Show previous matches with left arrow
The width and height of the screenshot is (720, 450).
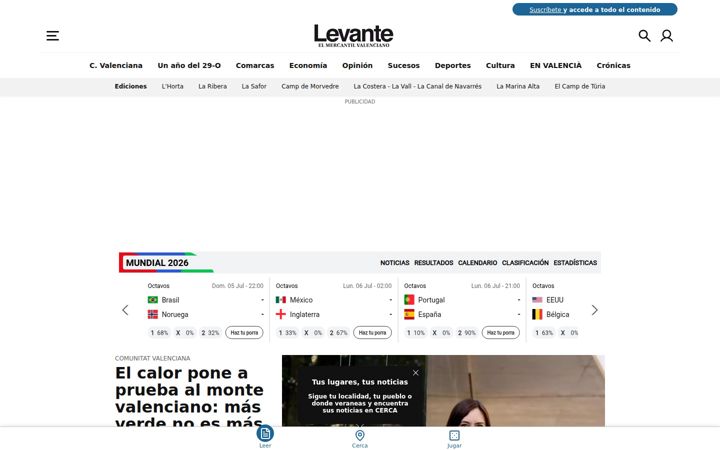point(125,310)
